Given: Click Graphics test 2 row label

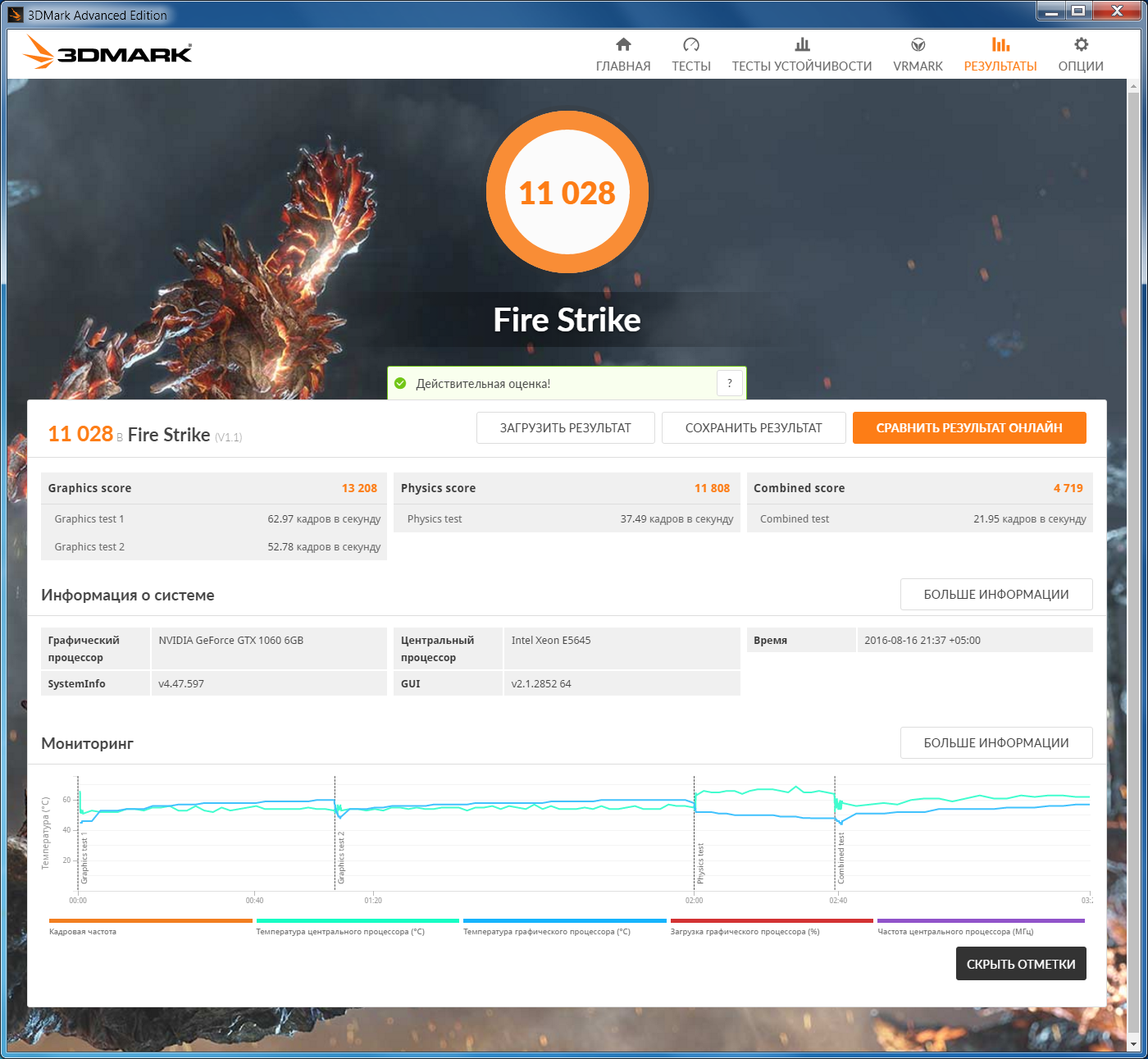Looking at the screenshot, I should (89, 546).
